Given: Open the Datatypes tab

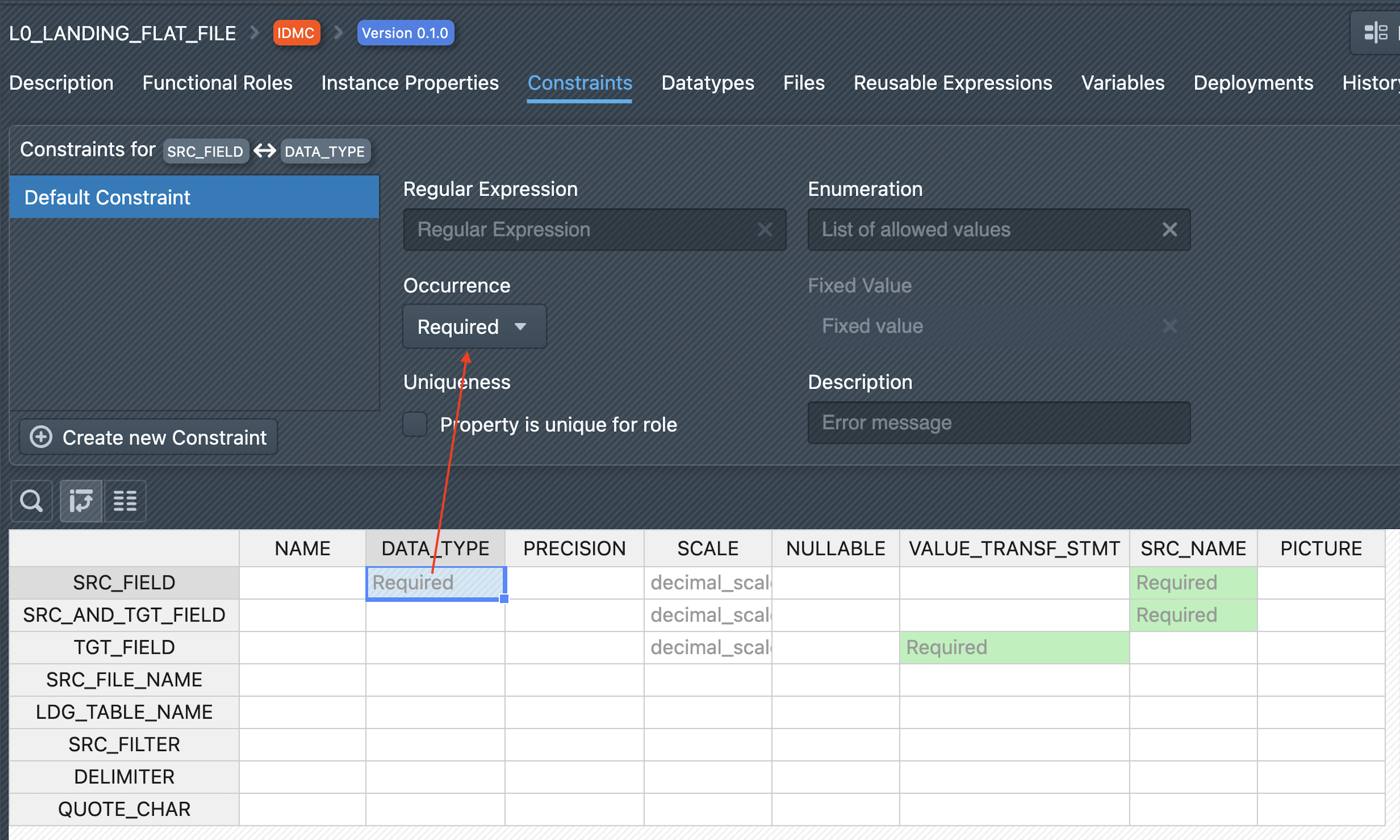Looking at the screenshot, I should [707, 83].
